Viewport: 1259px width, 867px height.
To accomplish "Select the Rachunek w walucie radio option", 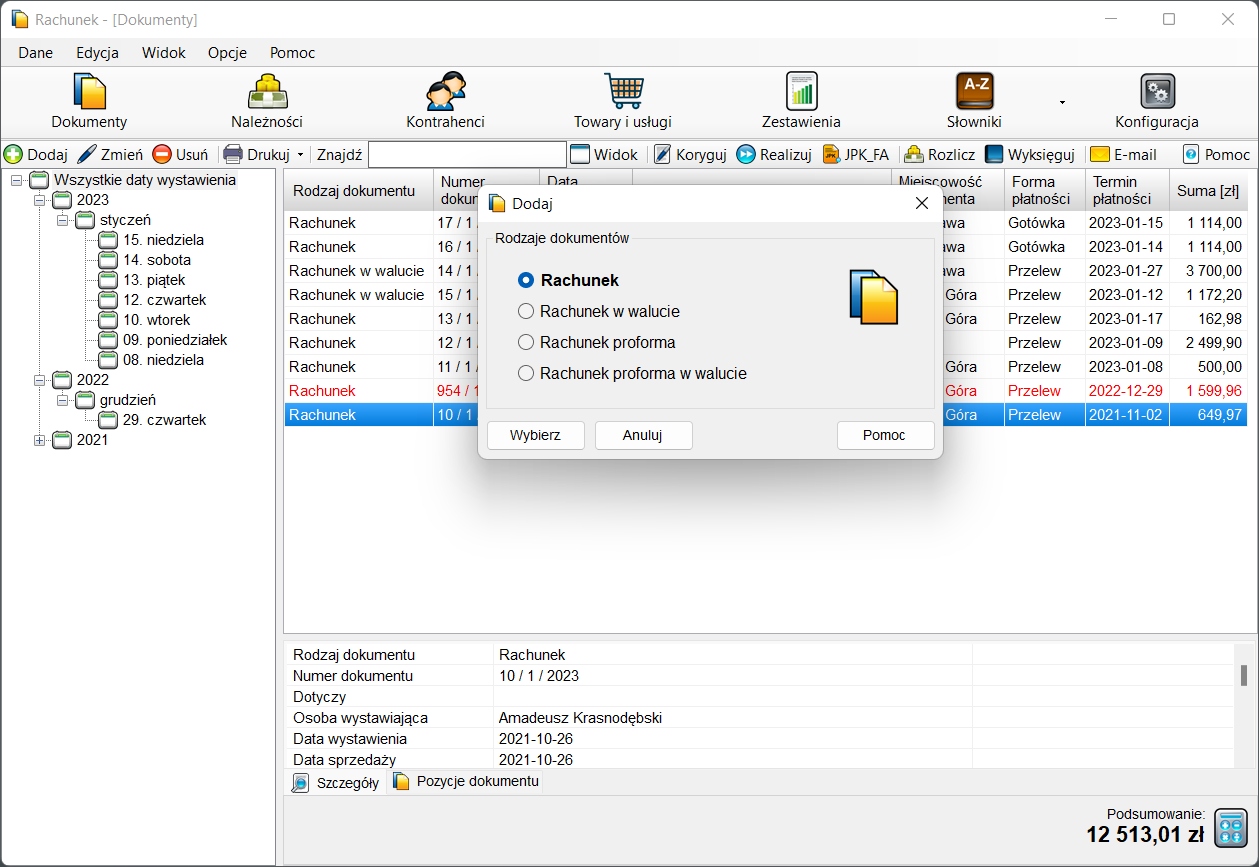I will click(x=526, y=312).
